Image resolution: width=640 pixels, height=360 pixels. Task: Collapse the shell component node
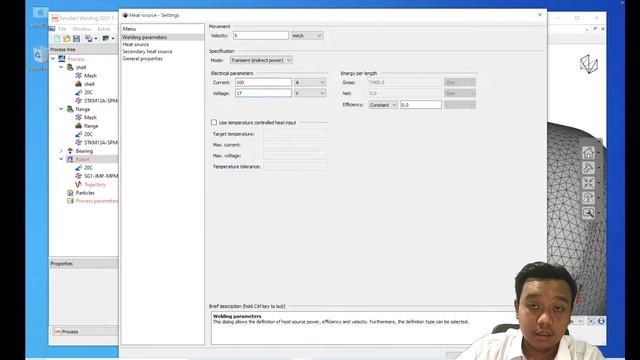61,67
